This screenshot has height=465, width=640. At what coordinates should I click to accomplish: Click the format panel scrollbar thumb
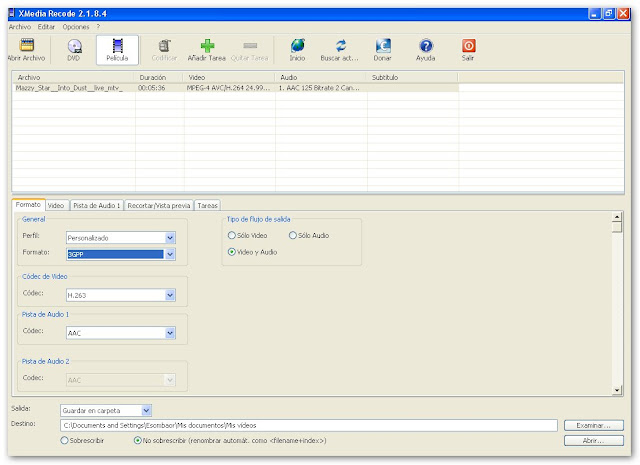[x=617, y=227]
